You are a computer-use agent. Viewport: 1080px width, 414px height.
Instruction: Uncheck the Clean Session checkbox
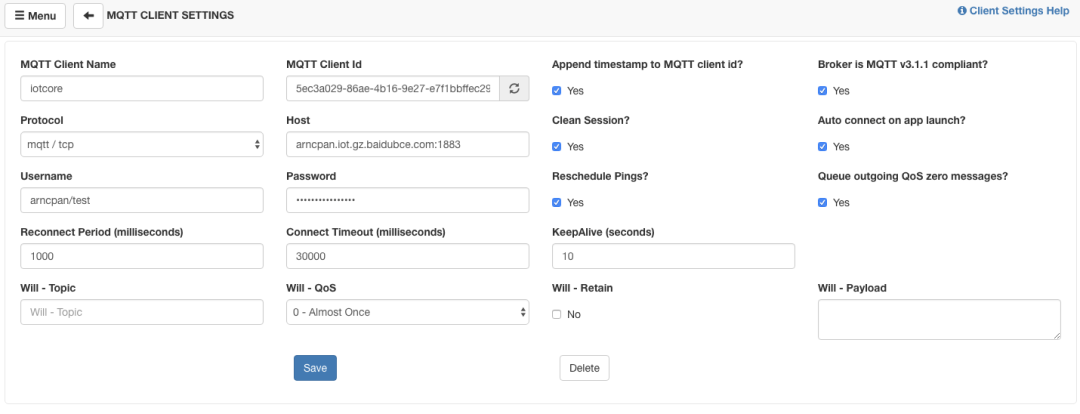point(557,147)
